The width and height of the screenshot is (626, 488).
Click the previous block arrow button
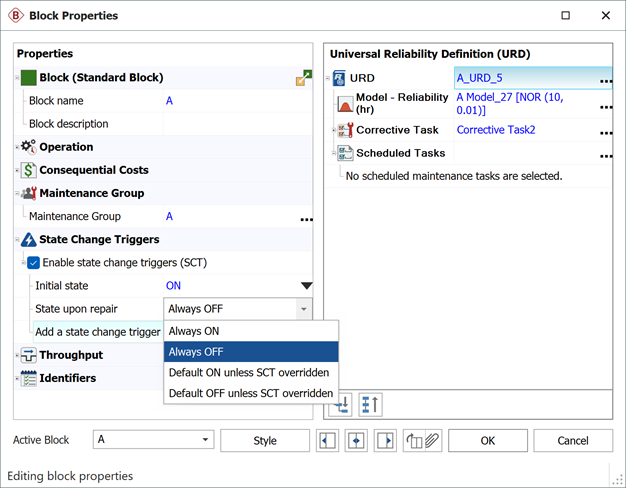point(326,441)
